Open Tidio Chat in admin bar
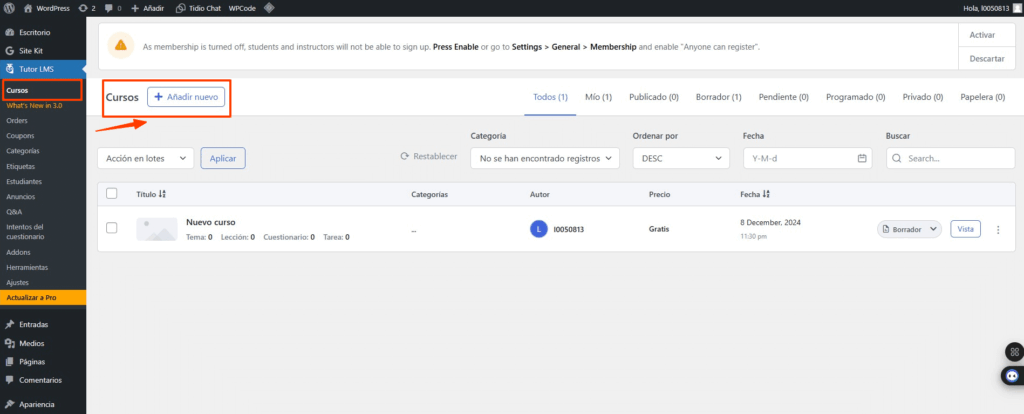Viewport: 1024px width, 414px height. click(x=199, y=8)
